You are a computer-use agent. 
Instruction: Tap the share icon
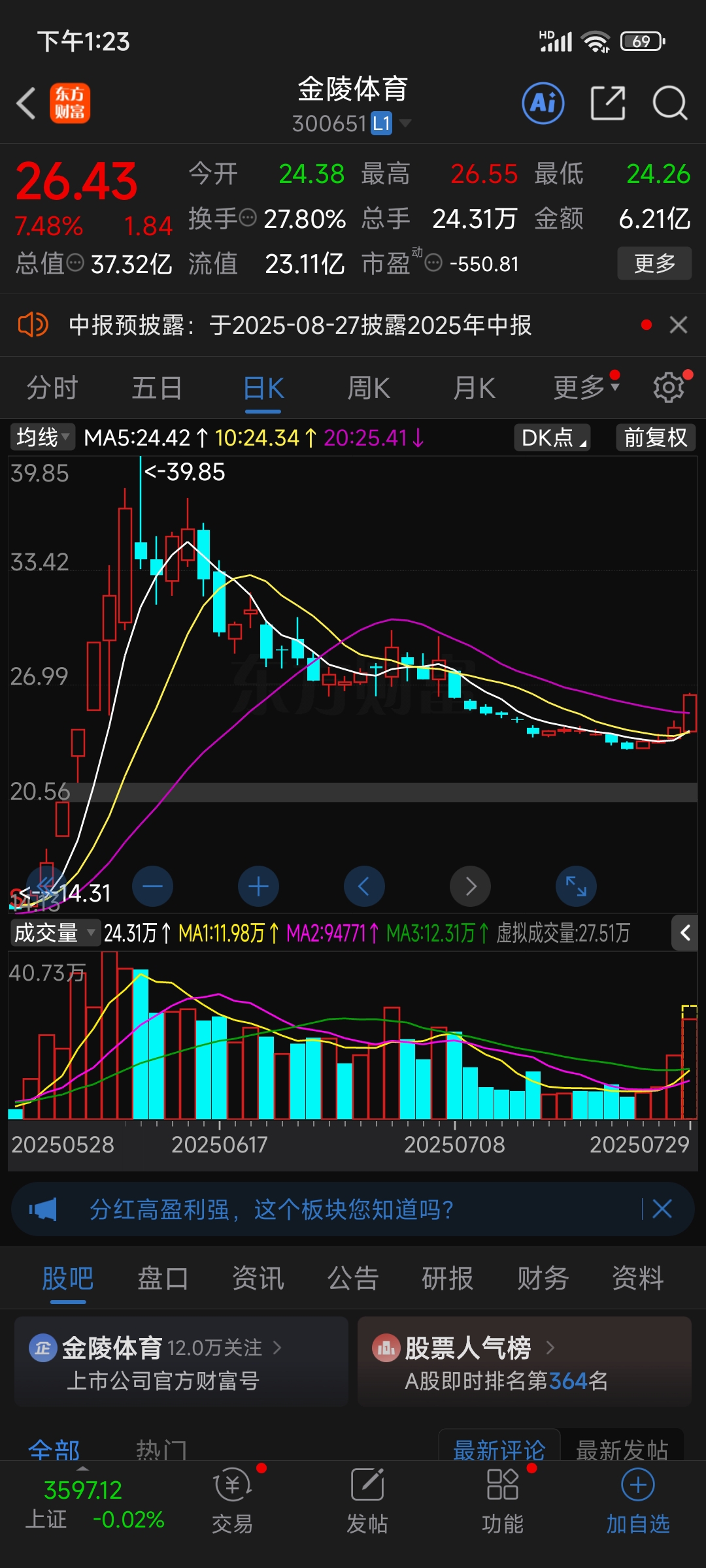click(608, 103)
